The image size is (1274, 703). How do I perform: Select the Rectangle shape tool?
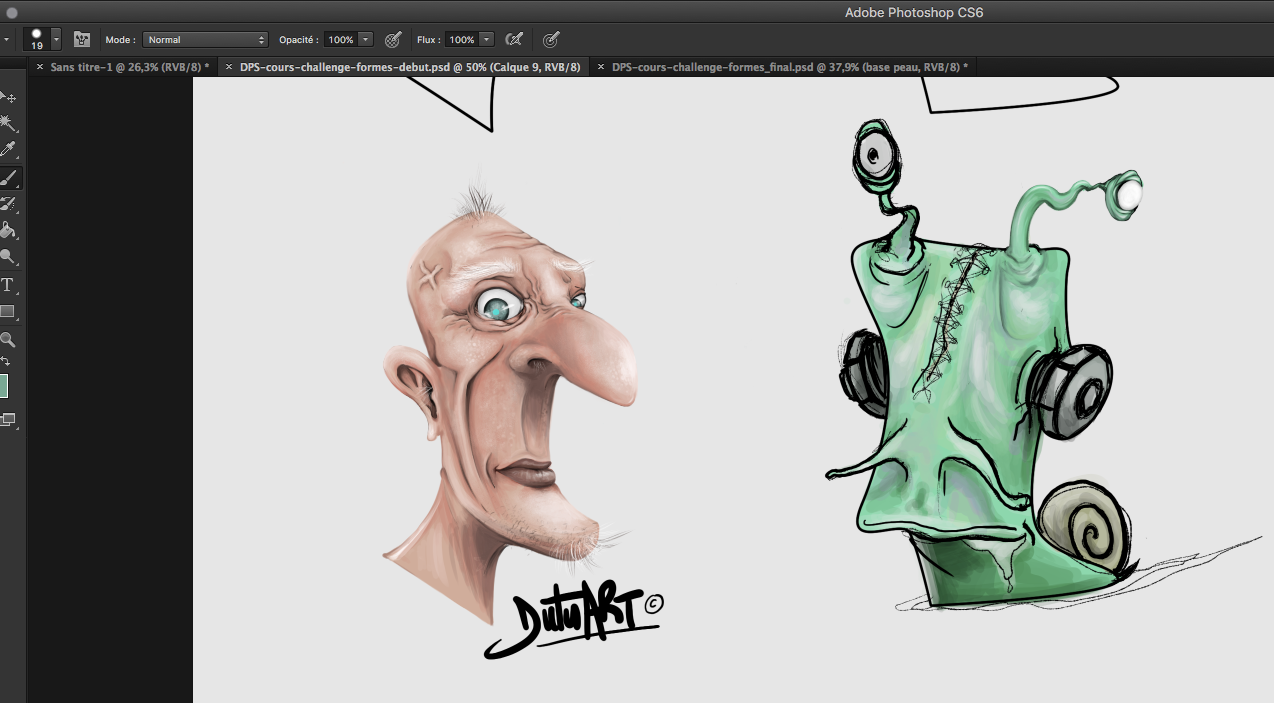click(x=8, y=311)
